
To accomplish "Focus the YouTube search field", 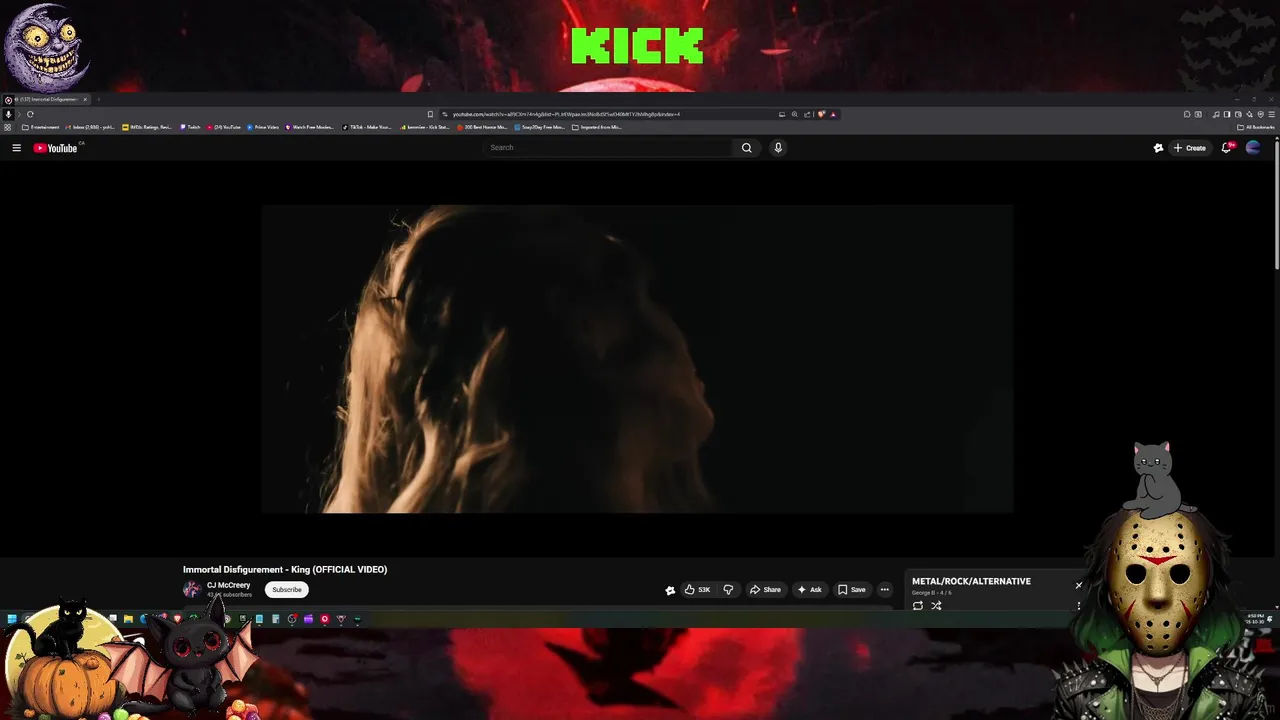I will pyautogui.click(x=610, y=148).
